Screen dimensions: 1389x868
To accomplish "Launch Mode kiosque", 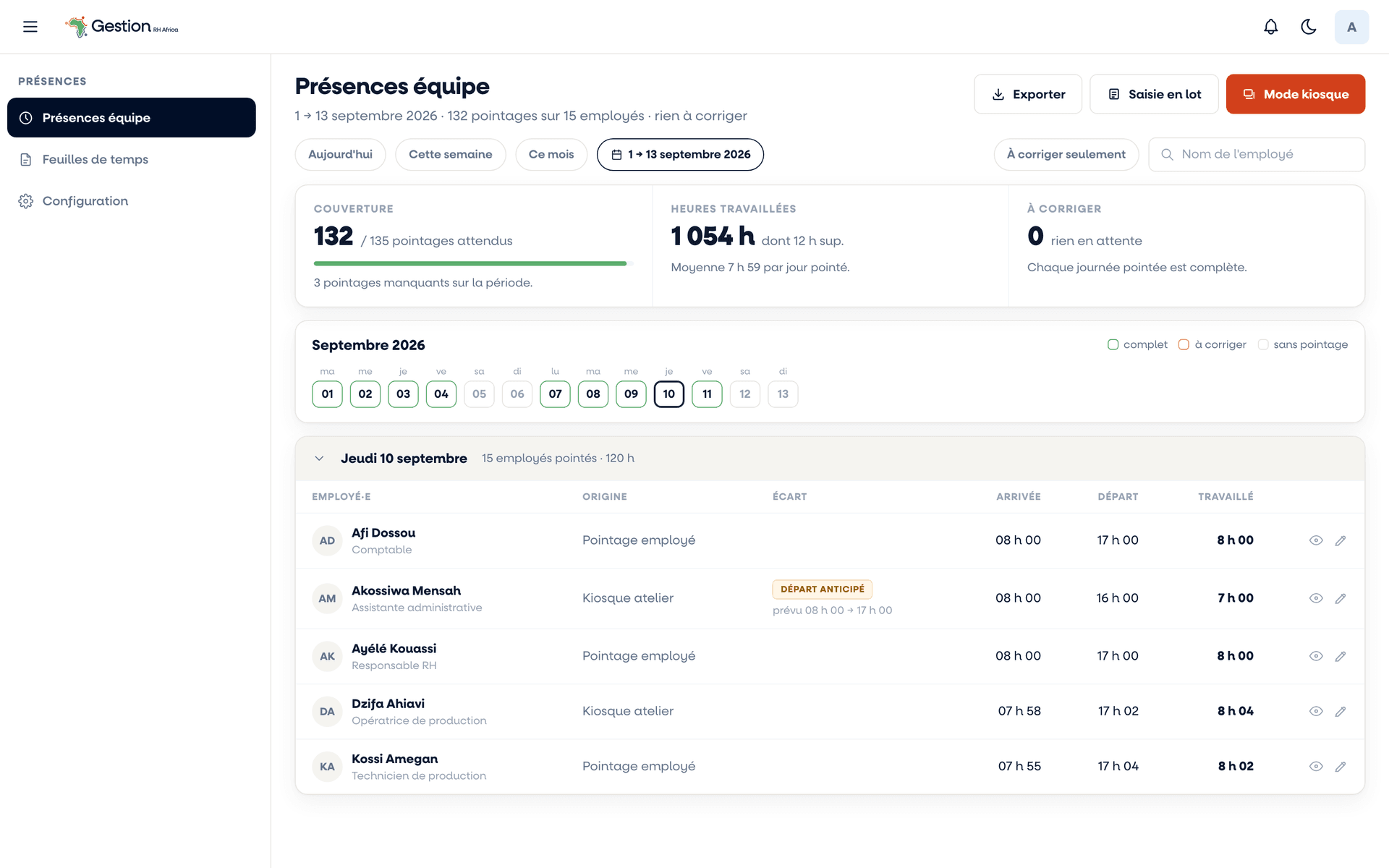I will (x=1296, y=94).
